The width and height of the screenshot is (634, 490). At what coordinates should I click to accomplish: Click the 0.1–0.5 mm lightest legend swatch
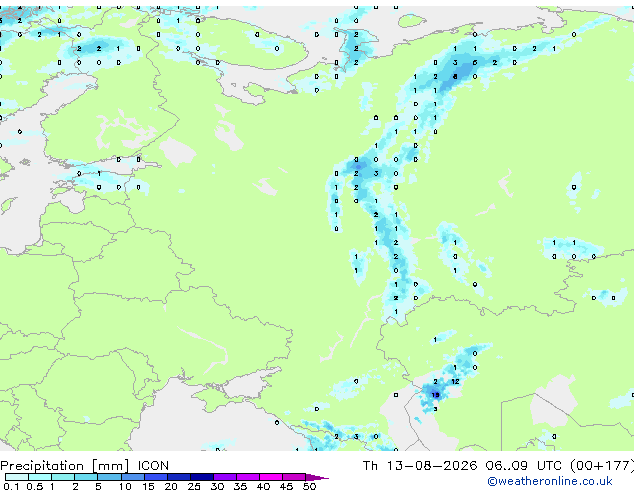coord(17,477)
